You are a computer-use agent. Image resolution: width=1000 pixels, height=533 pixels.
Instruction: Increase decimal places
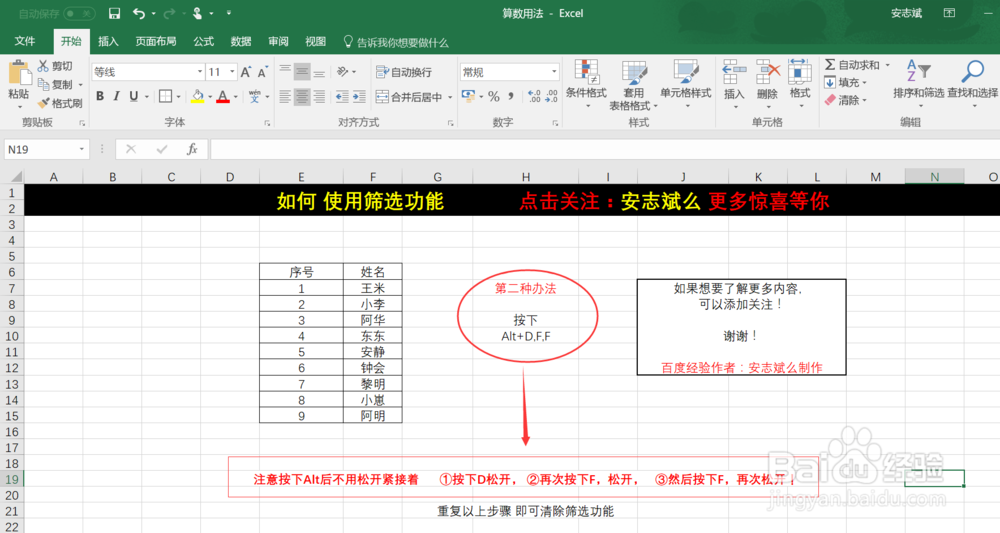[x=534, y=96]
